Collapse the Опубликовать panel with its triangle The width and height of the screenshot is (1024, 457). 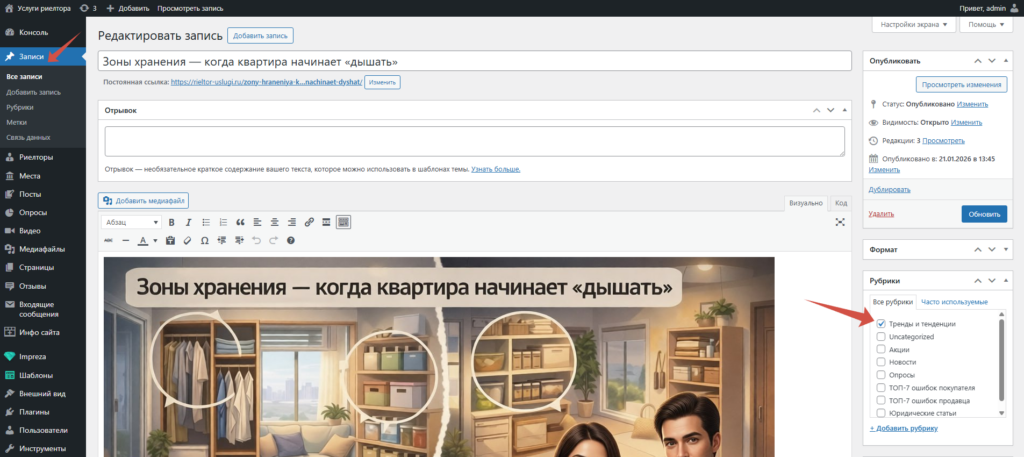coord(1006,61)
